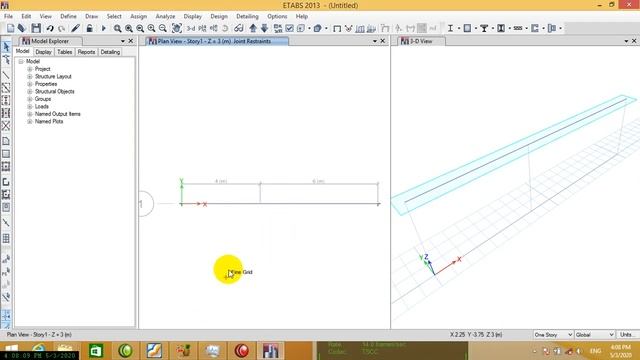Select the draw rectangular area tool

(6, 154)
